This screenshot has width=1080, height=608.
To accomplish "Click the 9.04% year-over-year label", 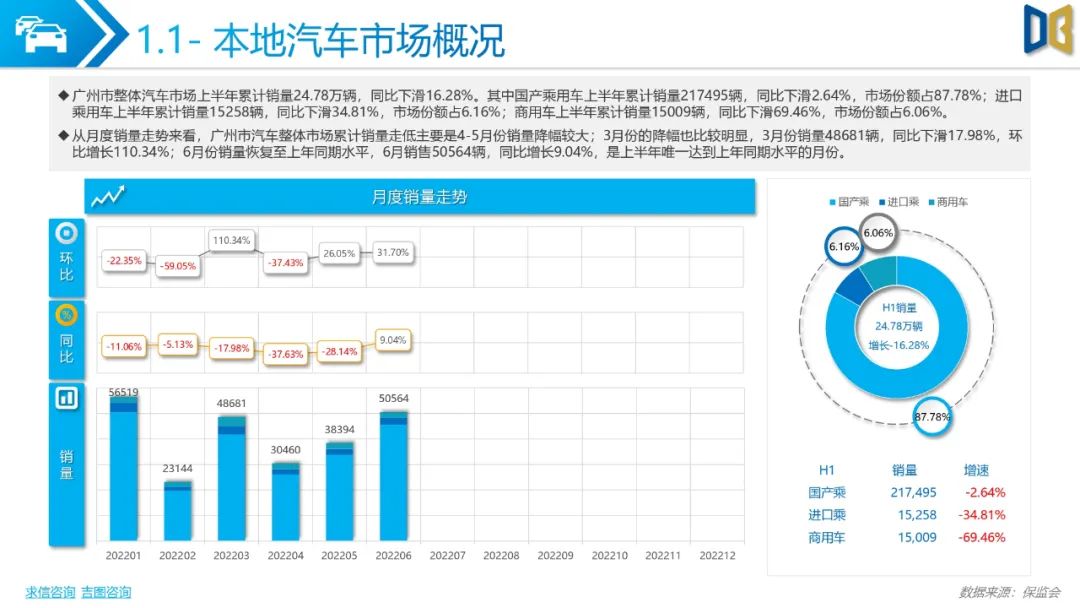I will [x=393, y=340].
